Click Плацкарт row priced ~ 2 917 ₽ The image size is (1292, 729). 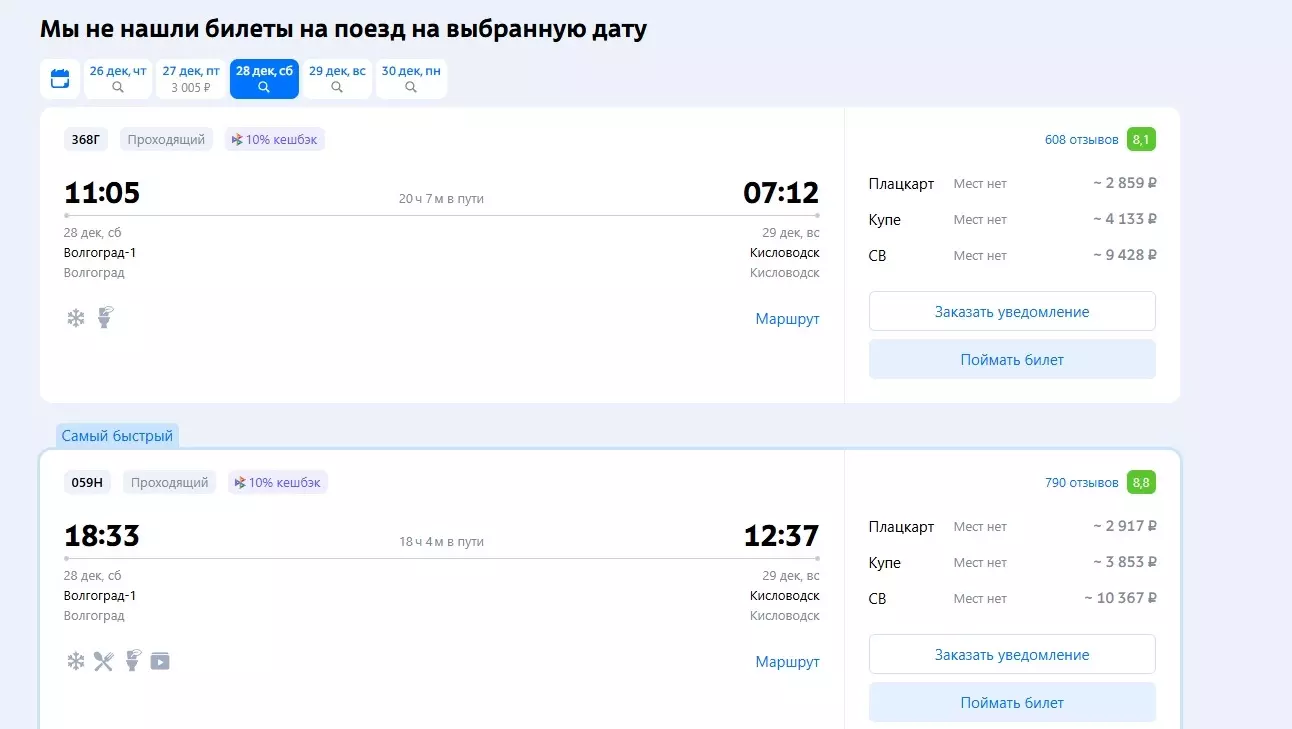point(1012,527)
